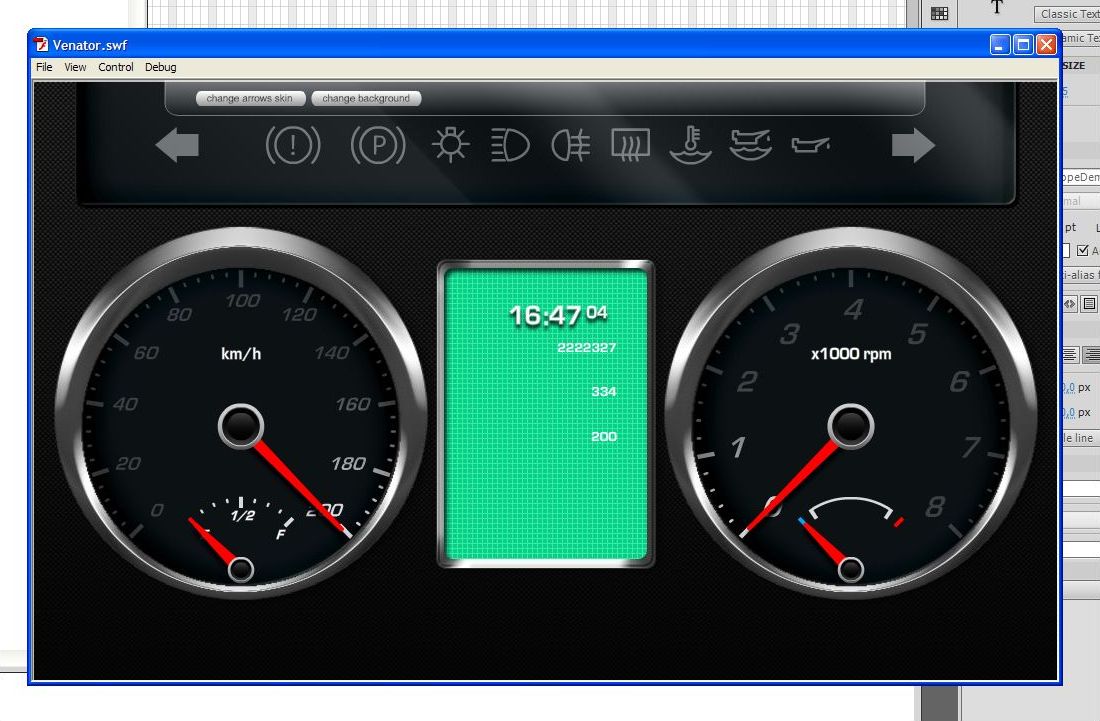Toggle the oil level warning icon
This screenshot has height=721, width=1100.
(750, 145)
